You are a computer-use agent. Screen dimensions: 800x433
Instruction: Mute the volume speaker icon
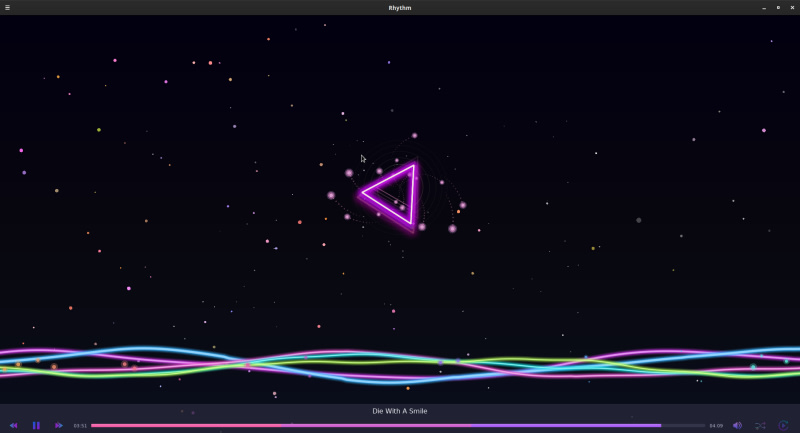point(737,425)
